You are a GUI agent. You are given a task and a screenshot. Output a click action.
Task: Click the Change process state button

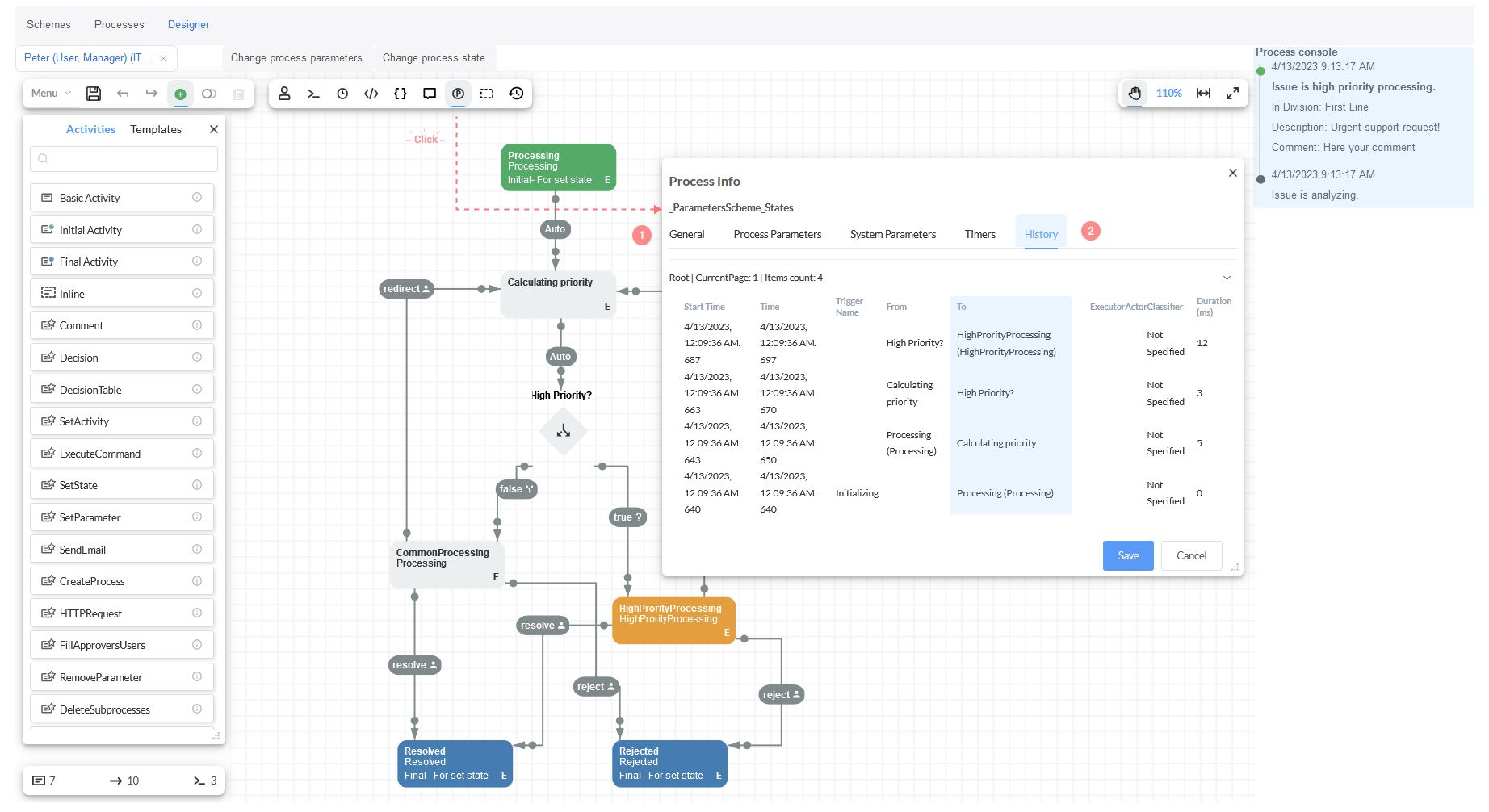[x=434, y=58]
